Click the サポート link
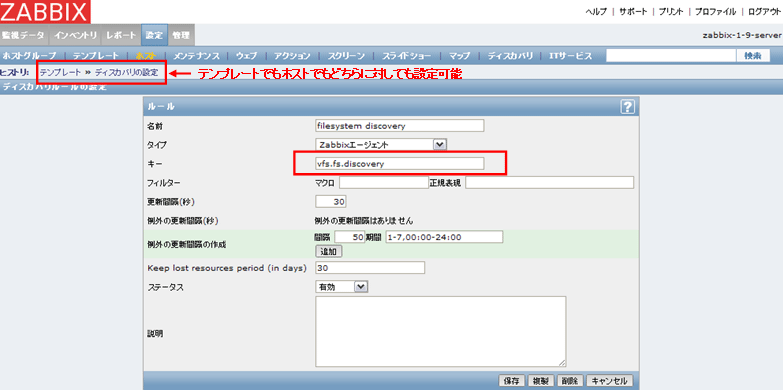 click(633, 11)
